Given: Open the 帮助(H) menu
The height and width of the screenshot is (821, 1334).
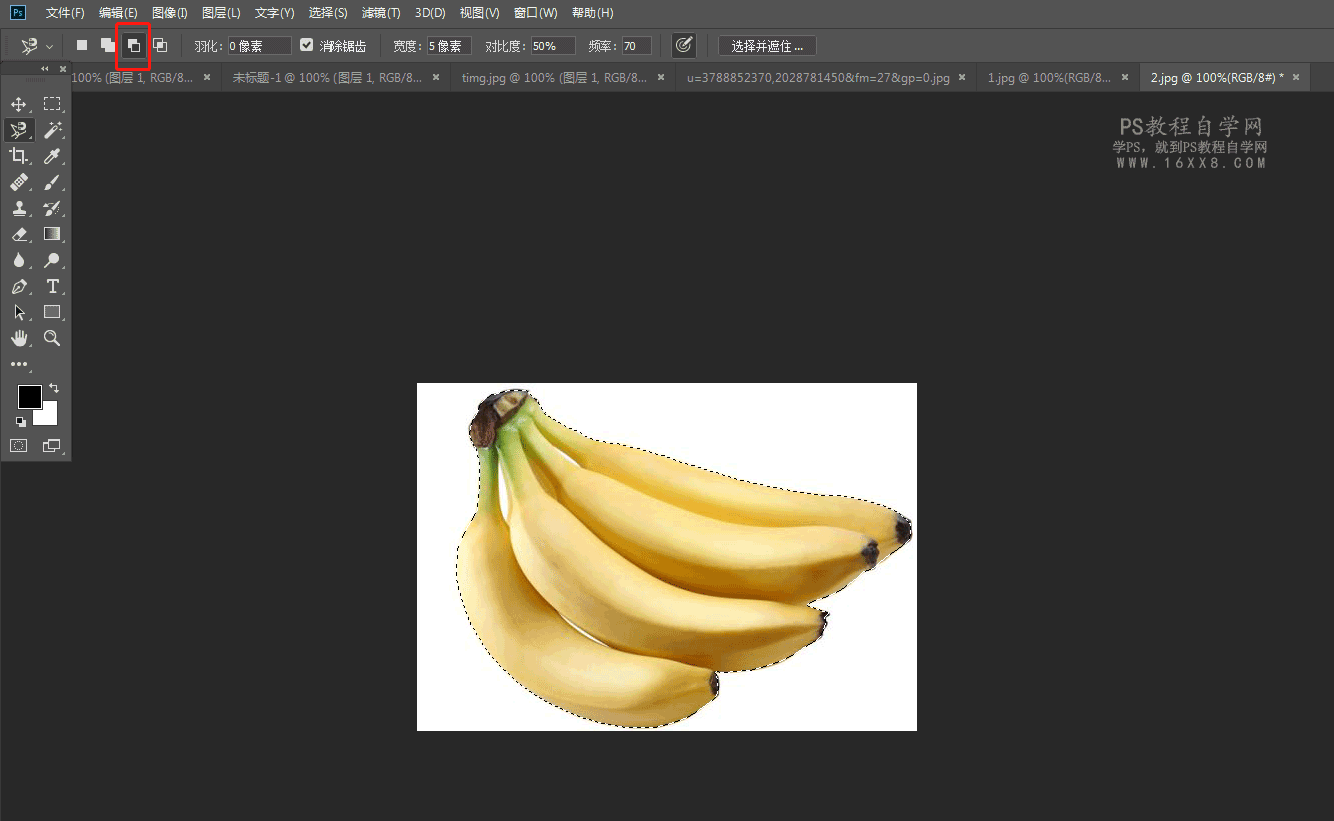Looking at the screenshot, I should (591, 13).
